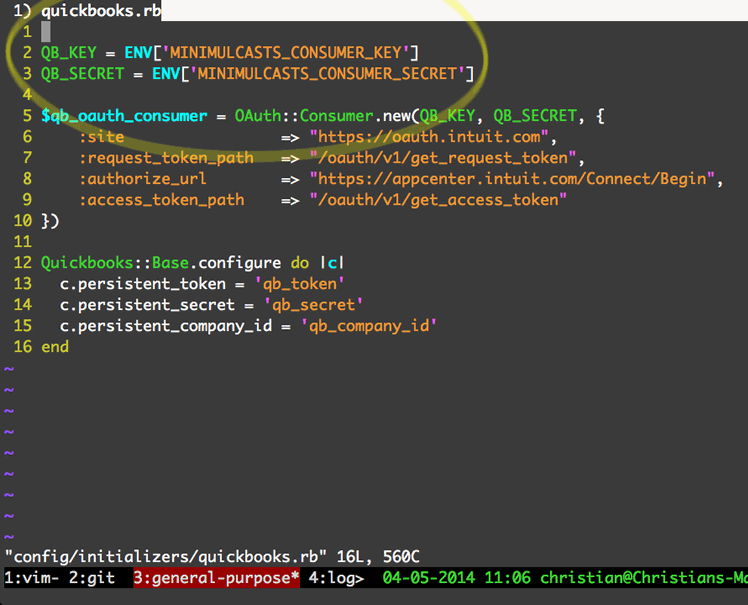
Task: Select the active 3:general-purpose* tmux window
Action: pos(216,578)
